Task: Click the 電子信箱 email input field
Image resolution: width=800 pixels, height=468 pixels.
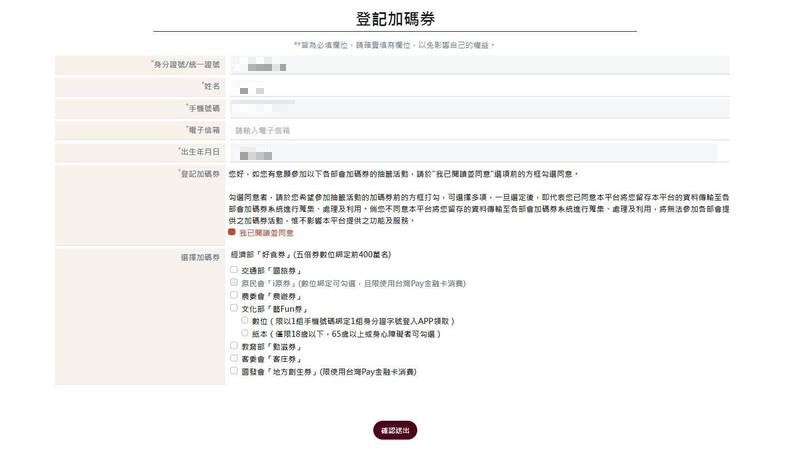Action: pos(480,131)
